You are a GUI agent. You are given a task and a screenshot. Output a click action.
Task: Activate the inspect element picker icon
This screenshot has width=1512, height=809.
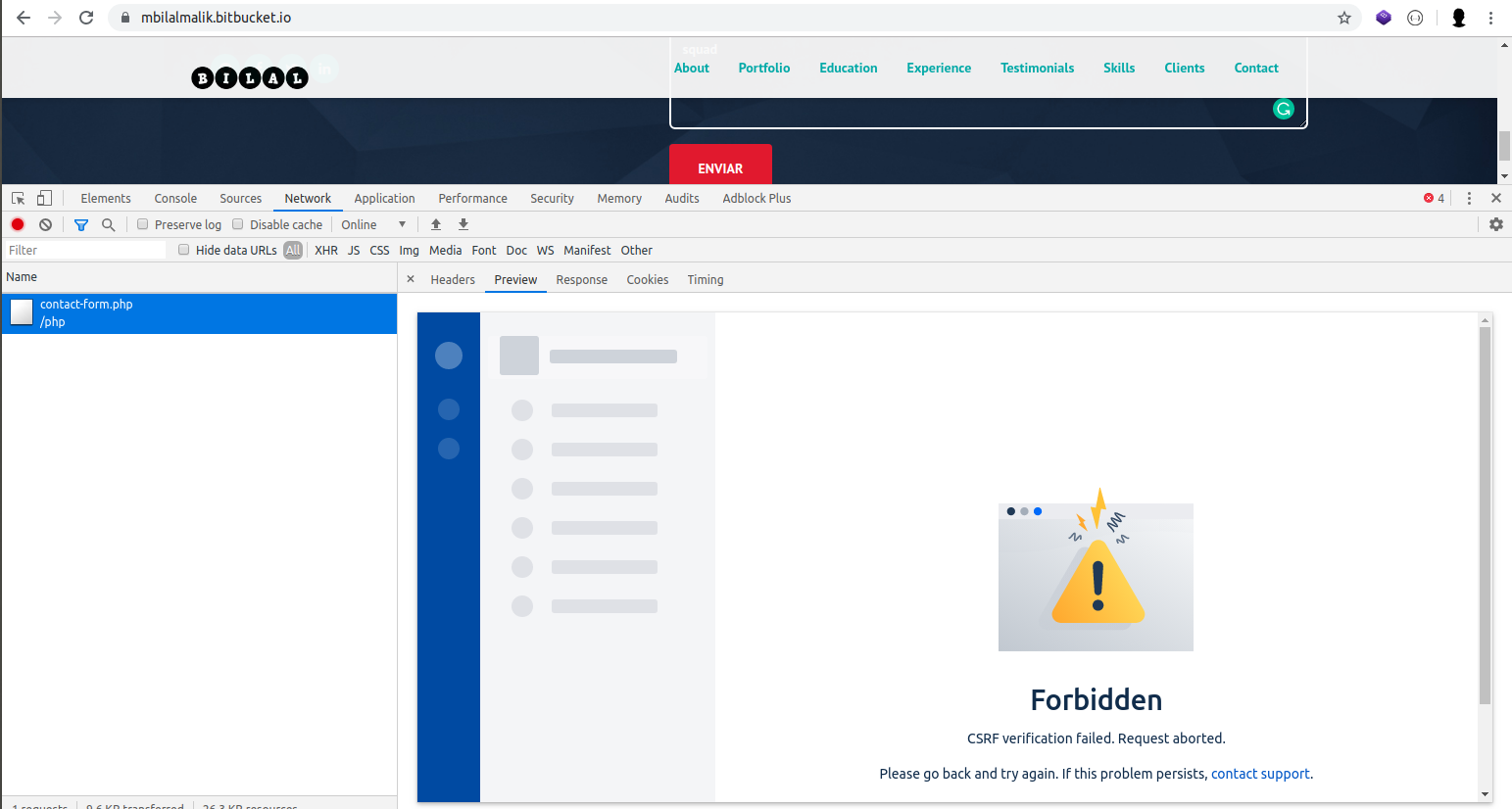coord(18,198)
